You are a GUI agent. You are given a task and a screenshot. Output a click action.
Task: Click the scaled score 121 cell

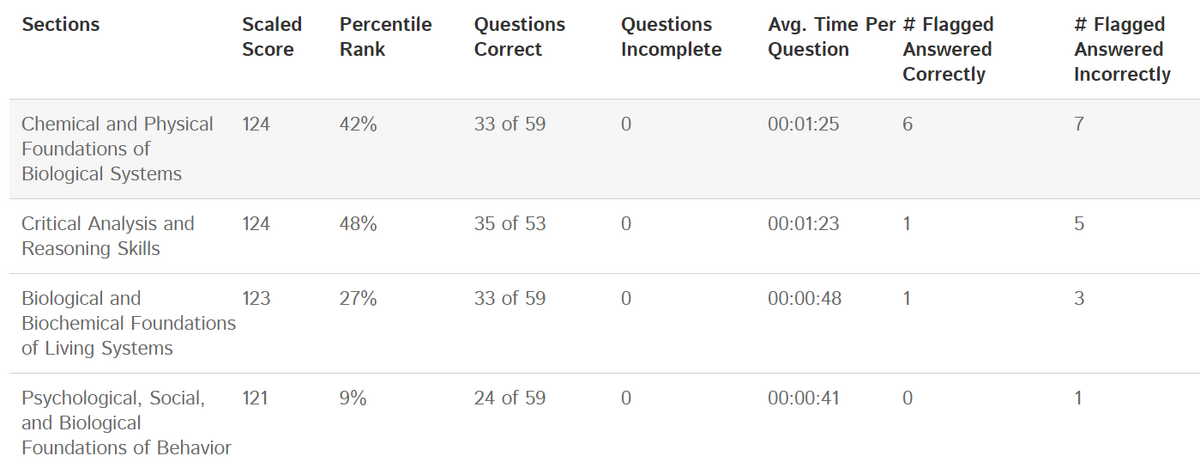tap(256, 398)
